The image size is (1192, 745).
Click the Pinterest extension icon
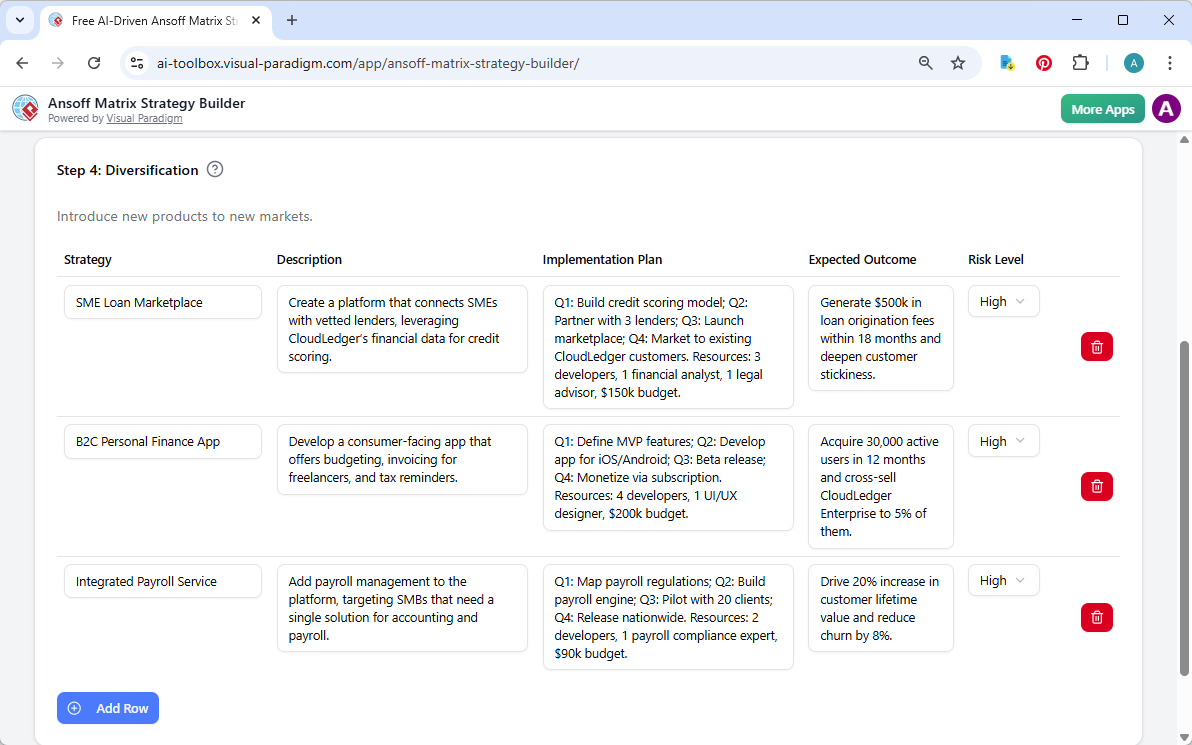pyautogui.click(x=1043, y=62)
